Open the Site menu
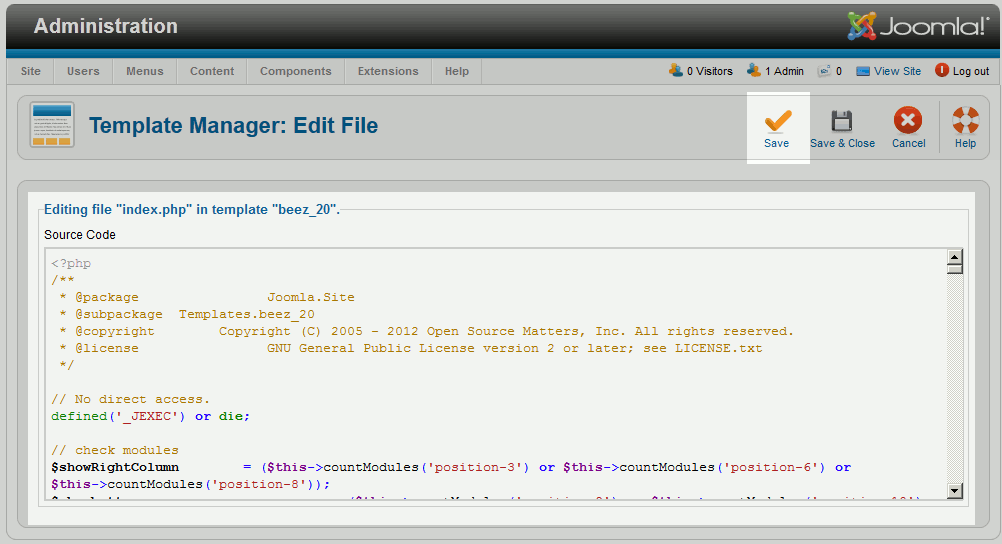Screen dimensions: 1002x544 31,71
